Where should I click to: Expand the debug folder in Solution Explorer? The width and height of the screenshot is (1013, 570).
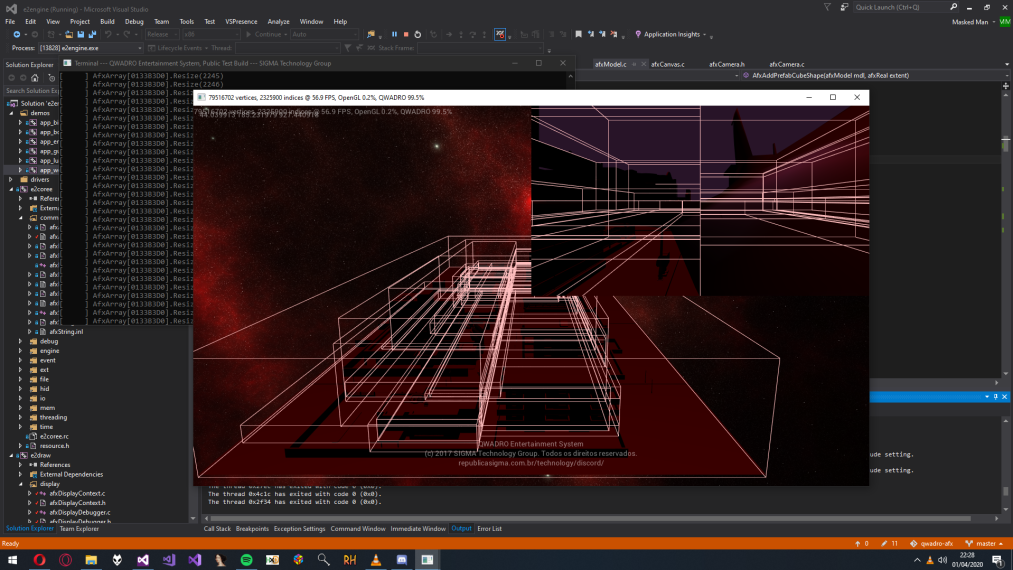click(x=20, y=341)
